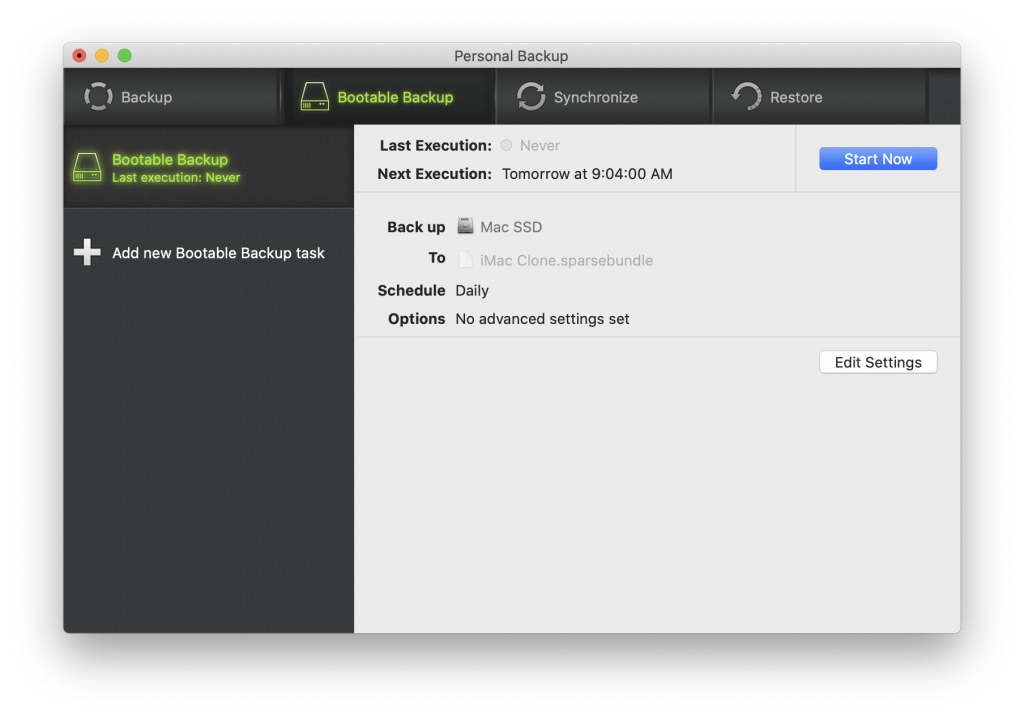Click the green drive icon in sidebar task
1024x717 pixels.
[87, 167]
